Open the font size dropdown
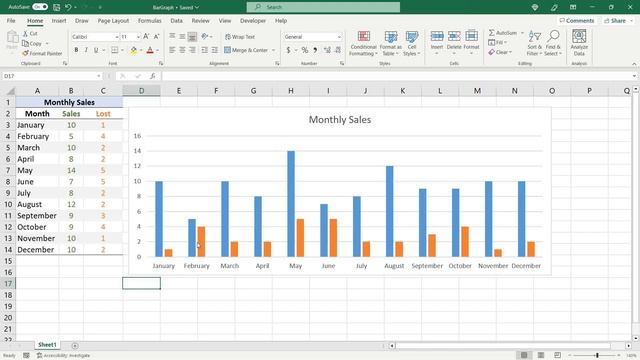The height and width of the screenshot is (360, 640). [138, 37]
